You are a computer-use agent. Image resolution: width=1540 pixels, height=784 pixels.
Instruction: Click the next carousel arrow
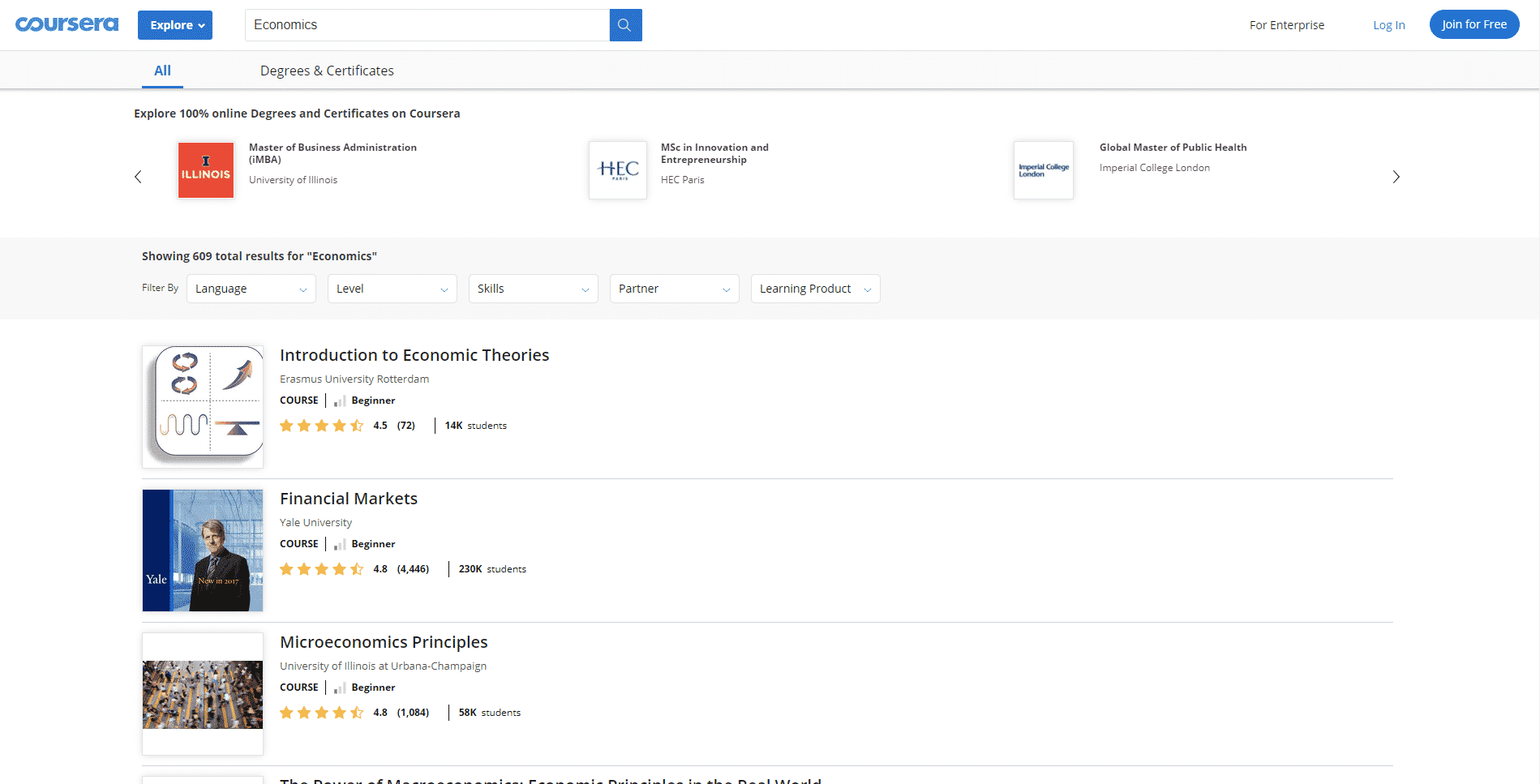pyautogui.click(x=1396, y=177)
